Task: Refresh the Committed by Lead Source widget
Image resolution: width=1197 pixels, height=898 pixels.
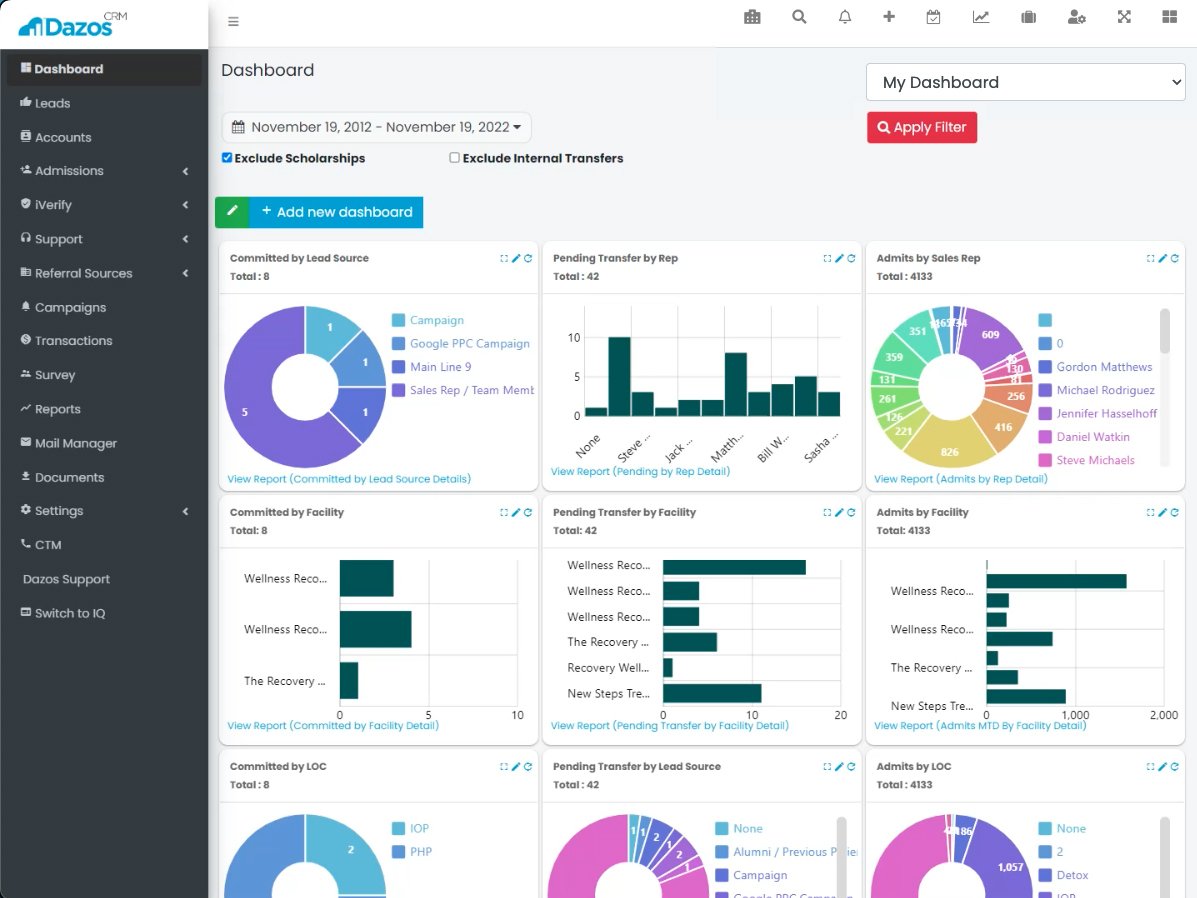Action: point(528,258)
